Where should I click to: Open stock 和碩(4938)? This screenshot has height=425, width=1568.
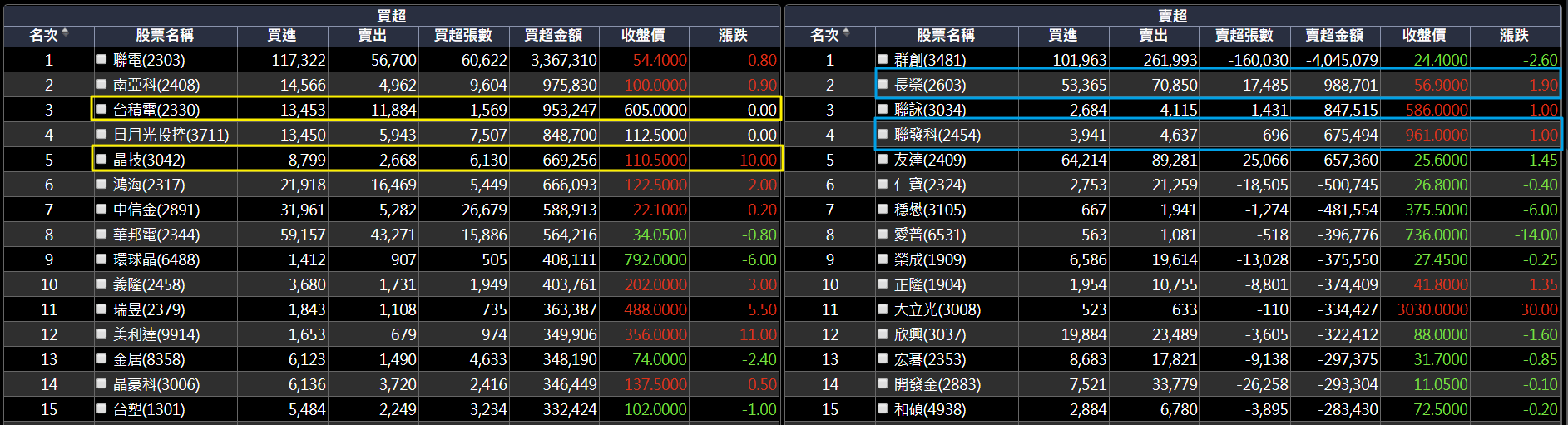coord(931,409)
